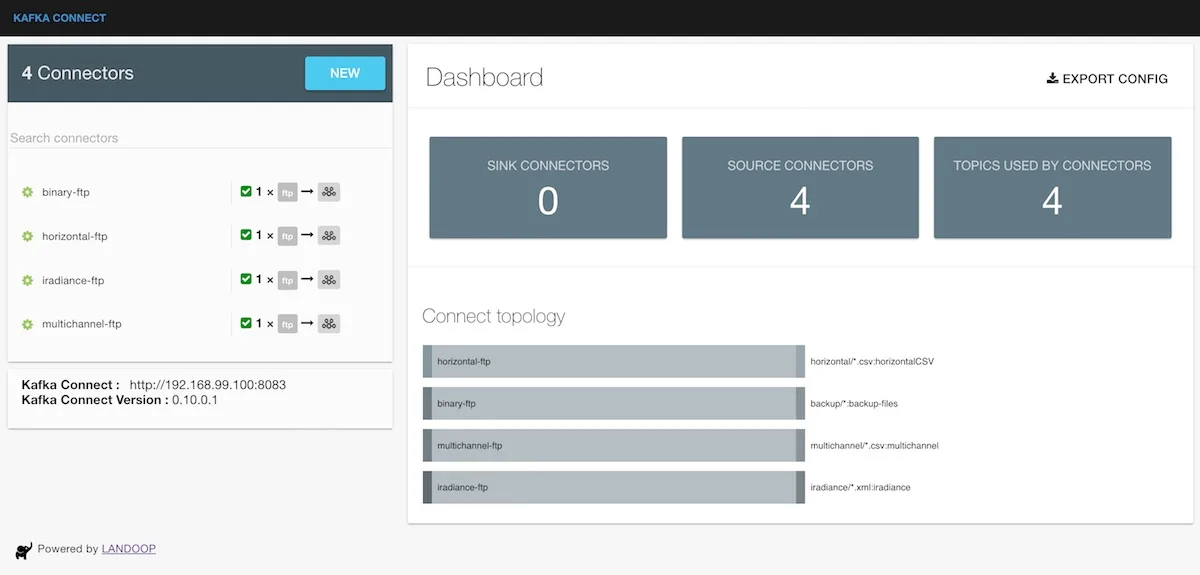The image size is (1200, 575).
Task: Click the green check icon in iradiance-ftp row
Action: (246, 279)
